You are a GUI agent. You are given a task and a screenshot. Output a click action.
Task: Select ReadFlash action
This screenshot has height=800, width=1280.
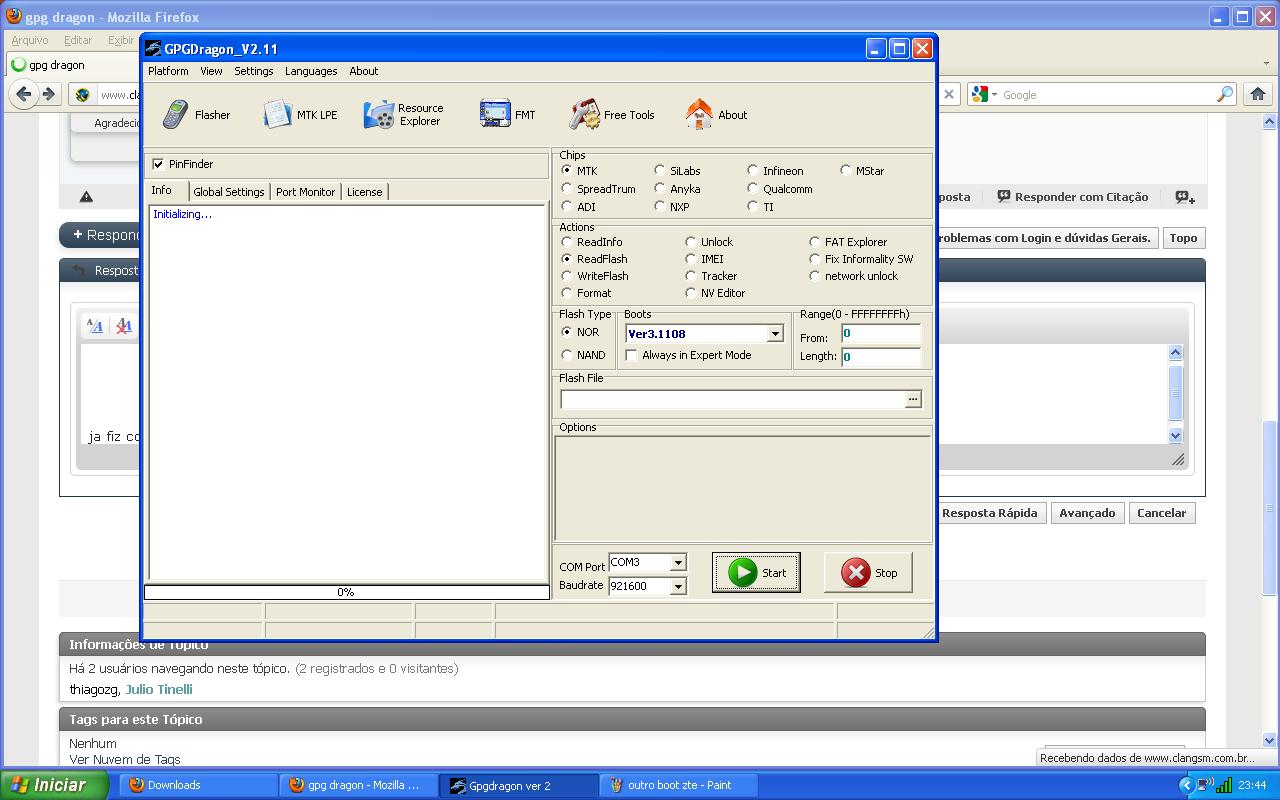(567, 259)
